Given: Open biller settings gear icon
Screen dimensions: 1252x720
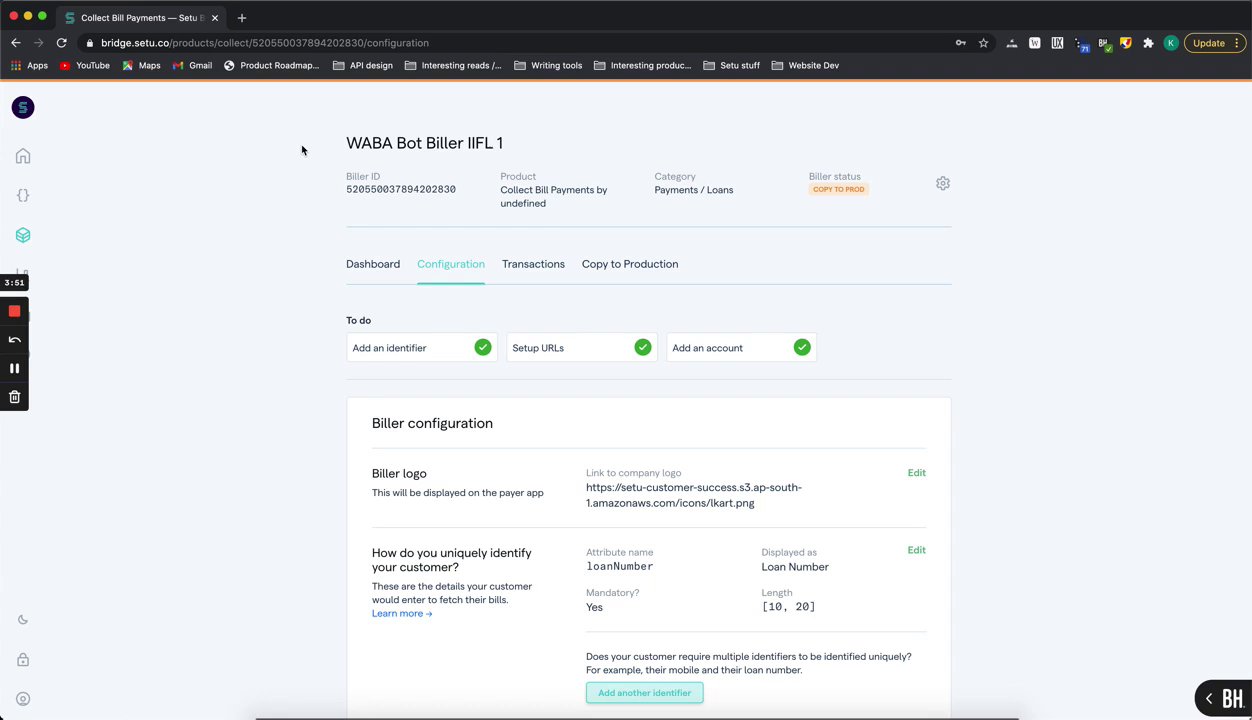Looking at the screenshot, I should [x=943, y=183].
